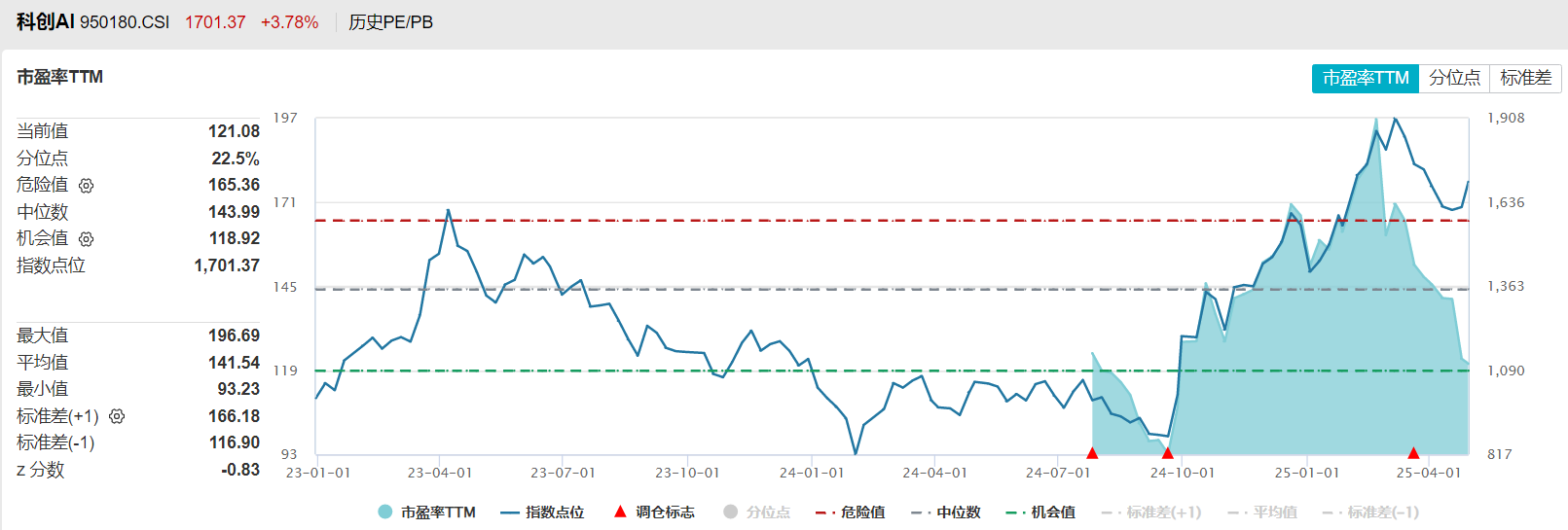
Task: Click the gear icon beside 标准差(+1)
Action: tap(117, 416)
